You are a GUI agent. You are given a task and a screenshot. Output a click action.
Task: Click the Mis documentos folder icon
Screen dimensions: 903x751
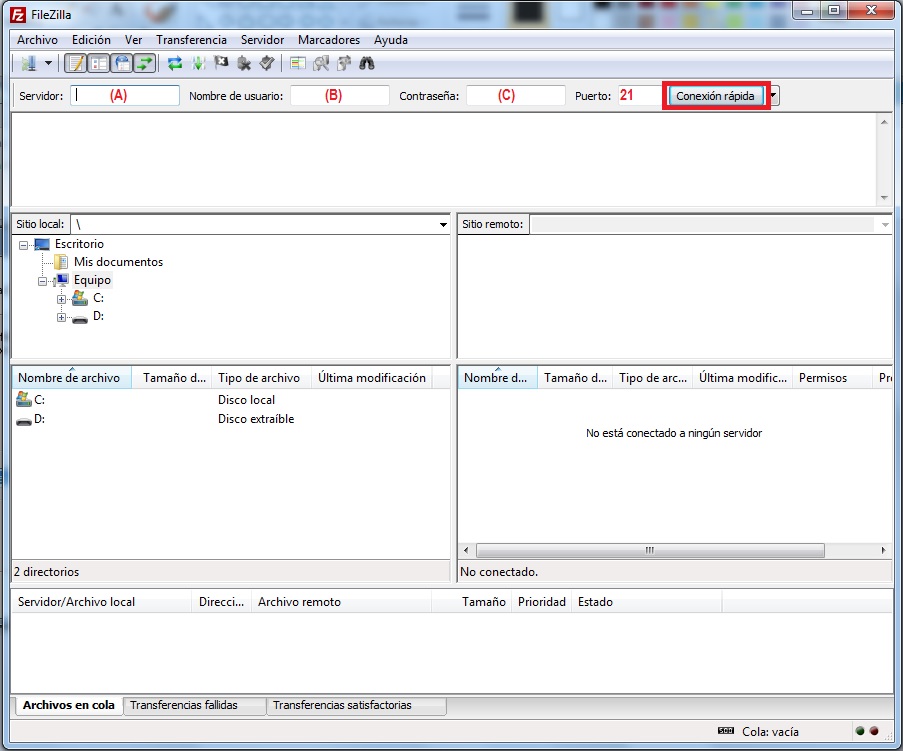coord(61,263)
